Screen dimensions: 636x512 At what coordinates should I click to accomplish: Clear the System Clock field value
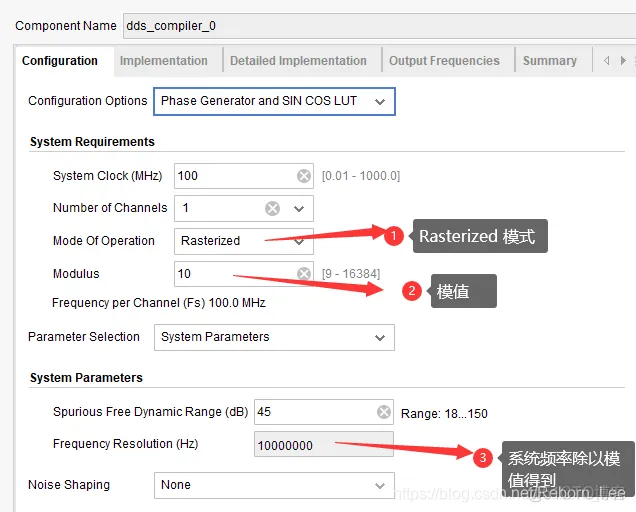[304, 176]
